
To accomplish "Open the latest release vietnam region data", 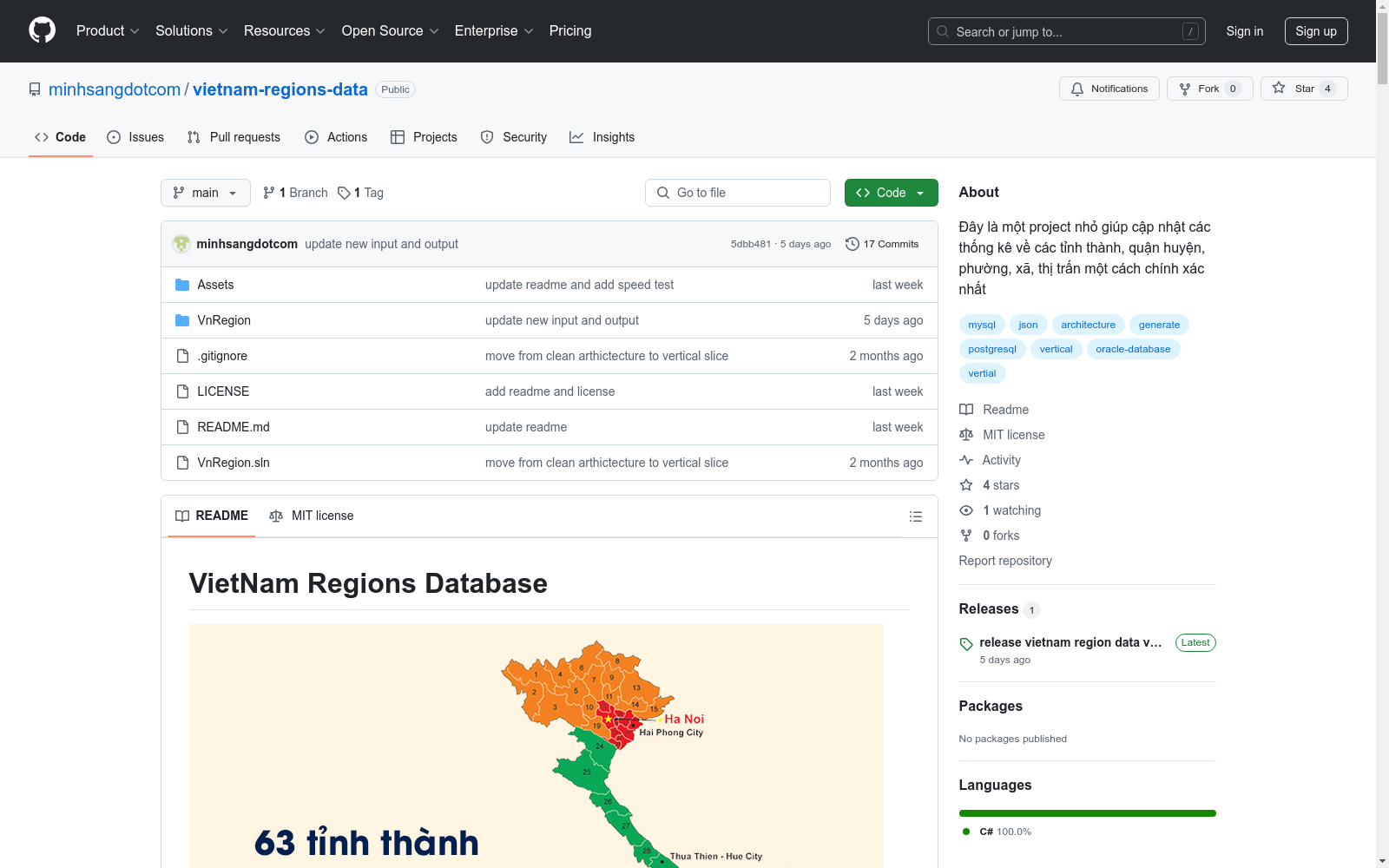I will pyautogui.click(x=1070, y=642).
